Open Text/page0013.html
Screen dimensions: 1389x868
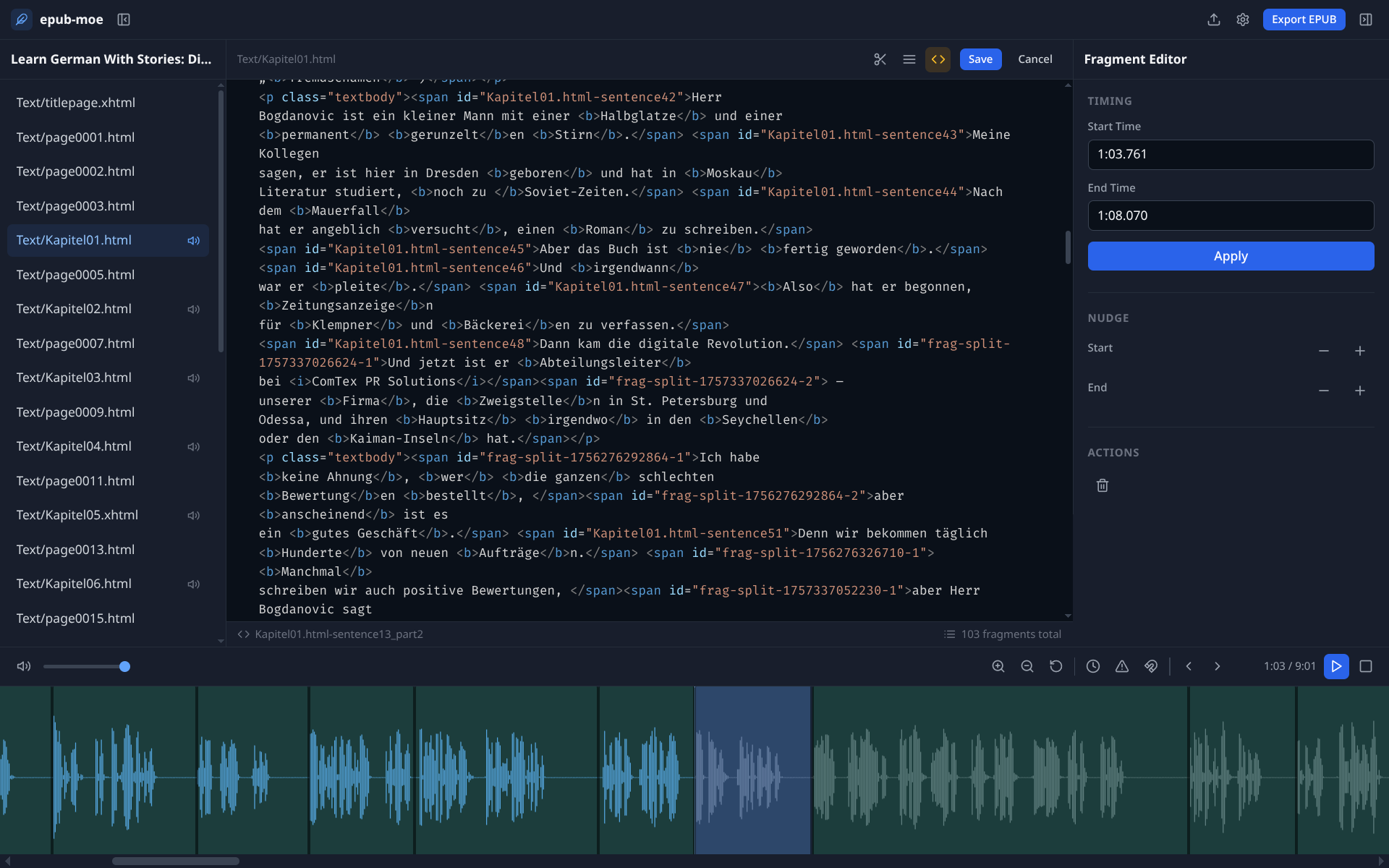(x=108, y=550)
